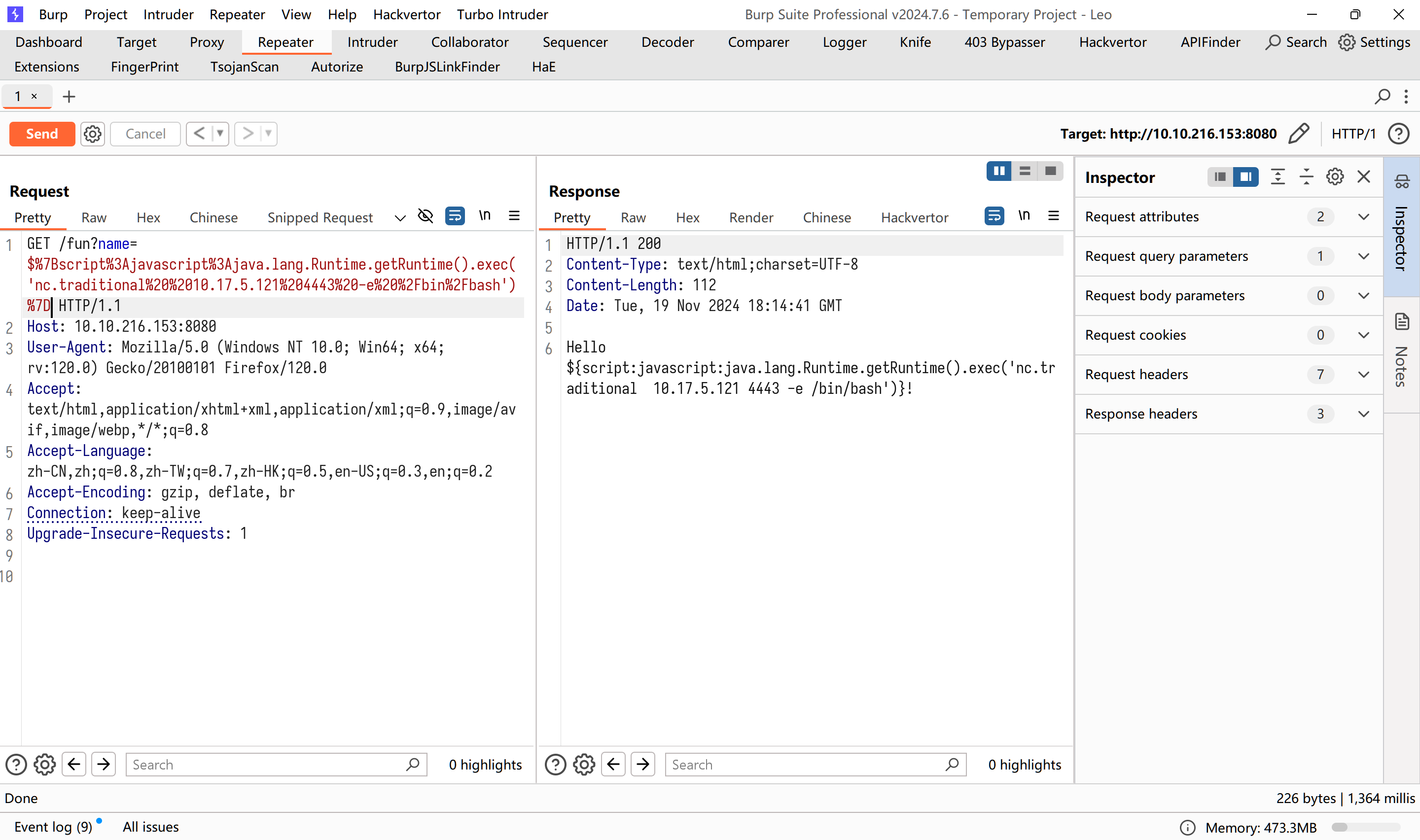Open the HaE extension tab

[x=543, y=68]
